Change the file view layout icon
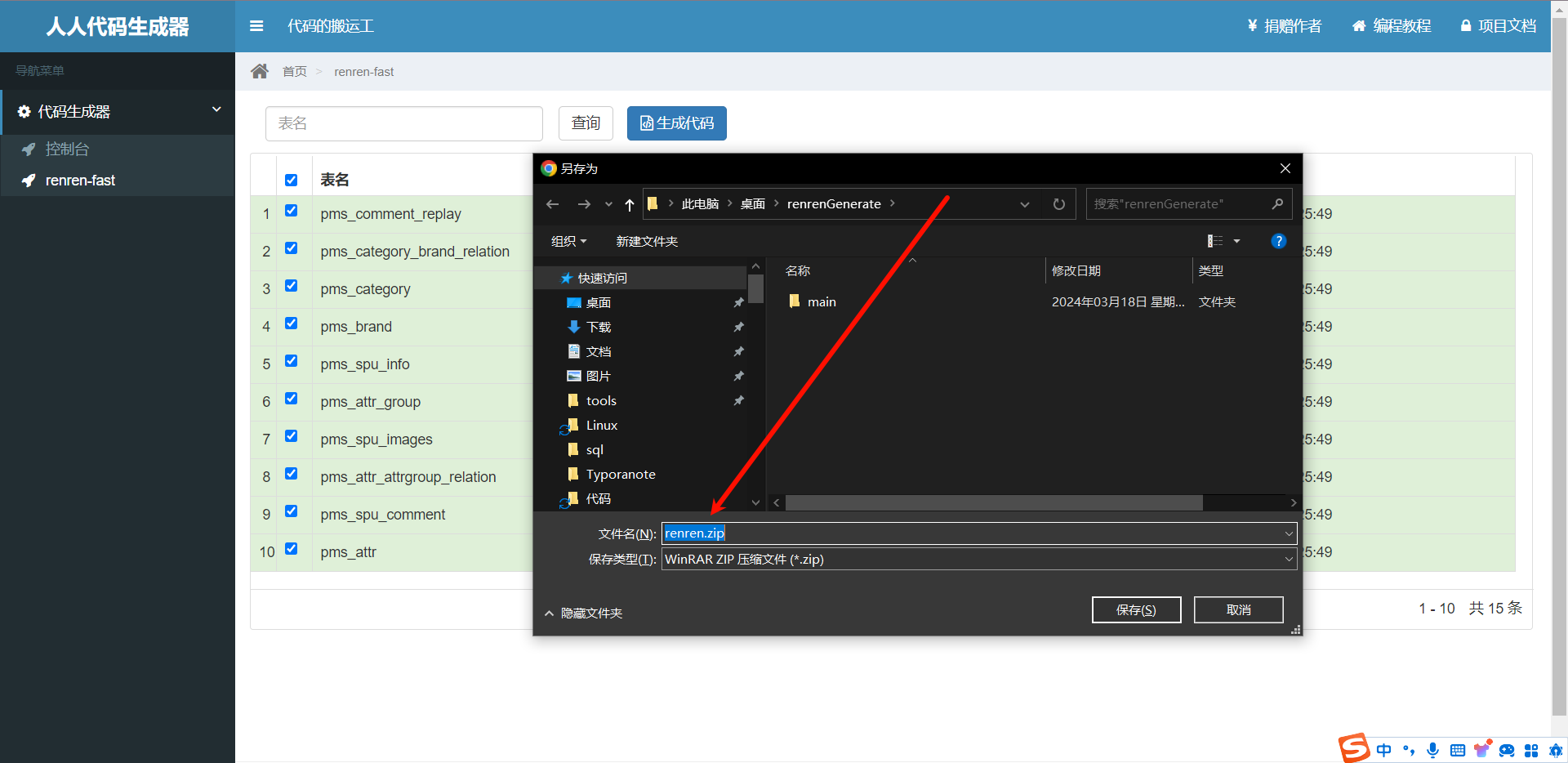This screenshot has width=1568, height=763. pos(1215,241)
